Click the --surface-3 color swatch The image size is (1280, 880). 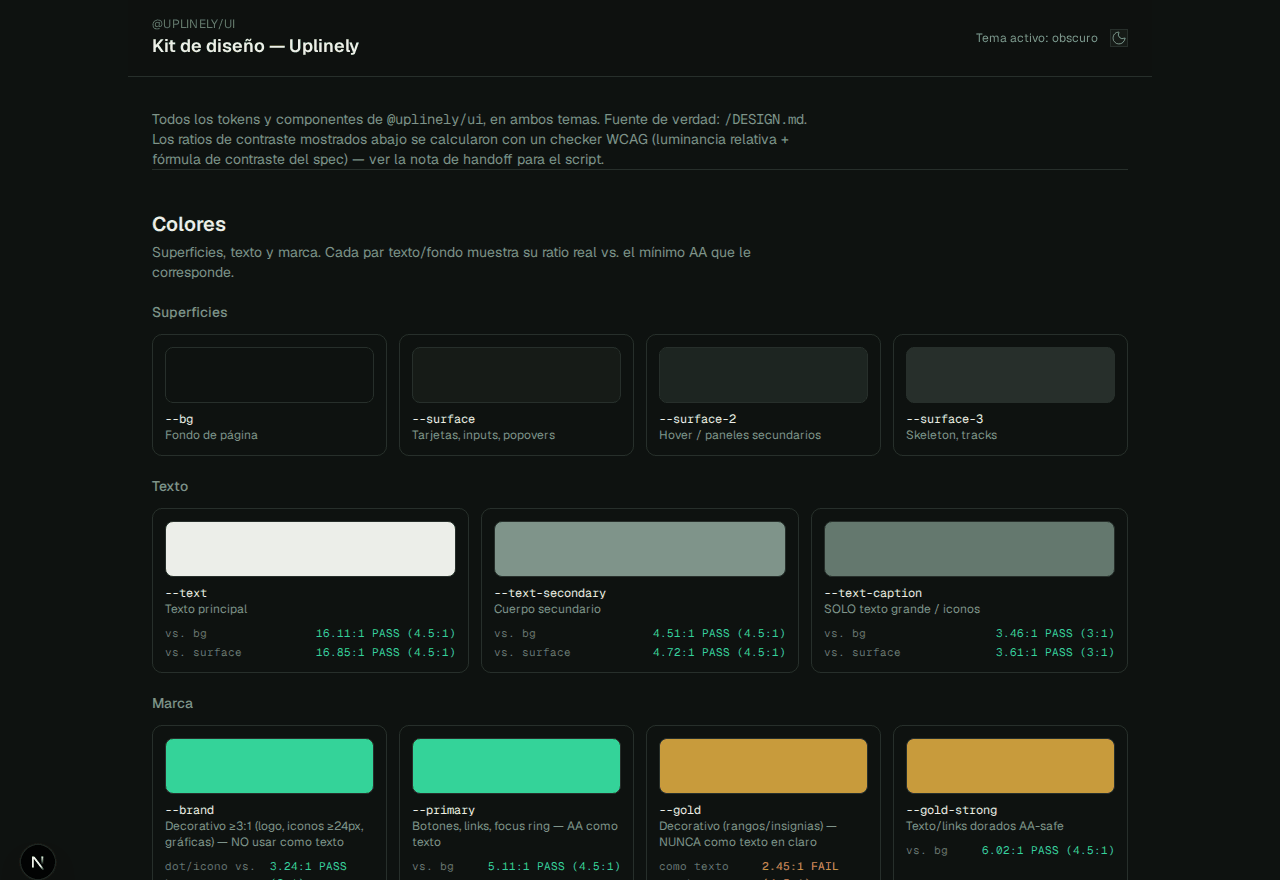tap(1010, 375)
